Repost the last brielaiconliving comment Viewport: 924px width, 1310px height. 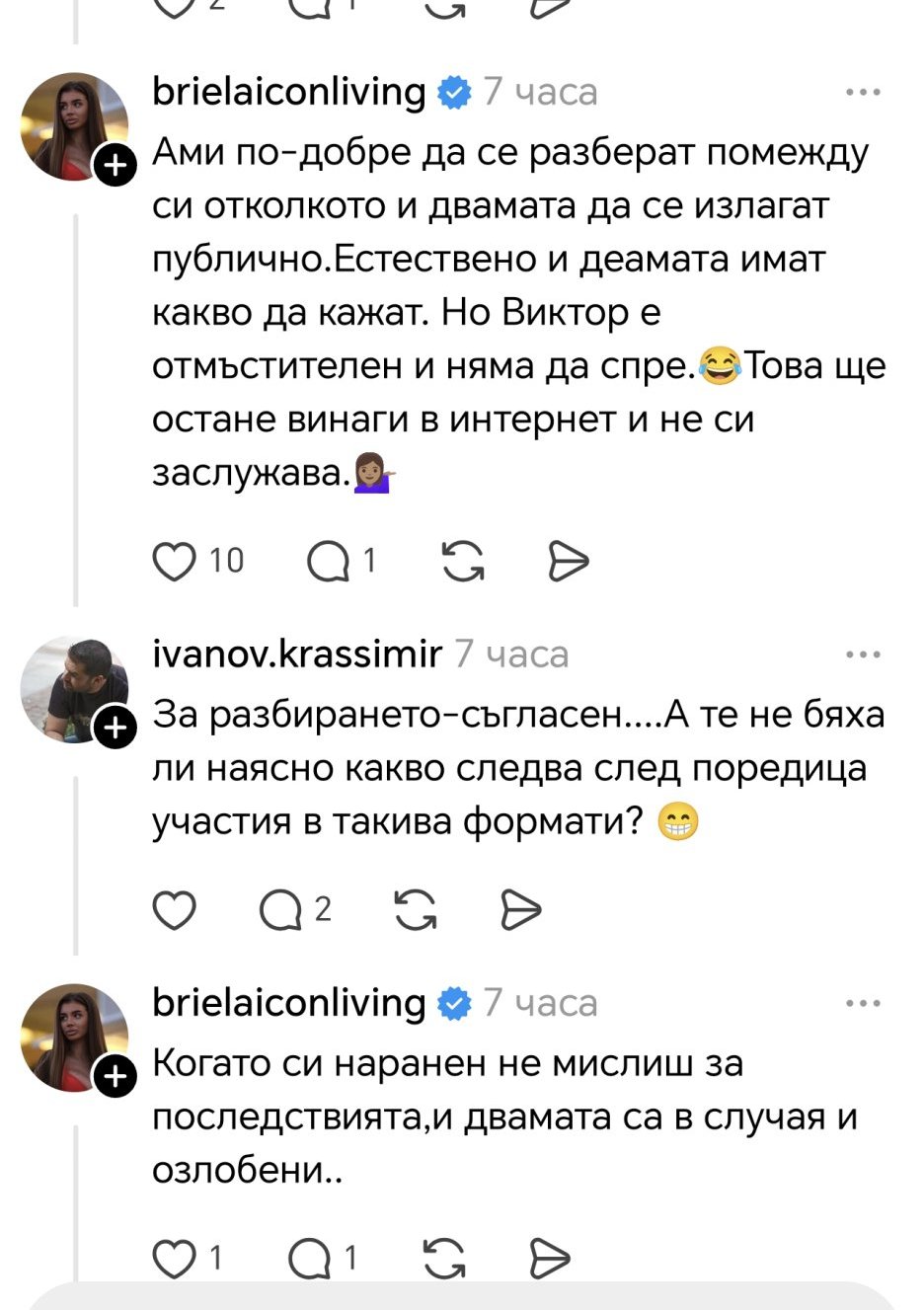(443, 1259)
